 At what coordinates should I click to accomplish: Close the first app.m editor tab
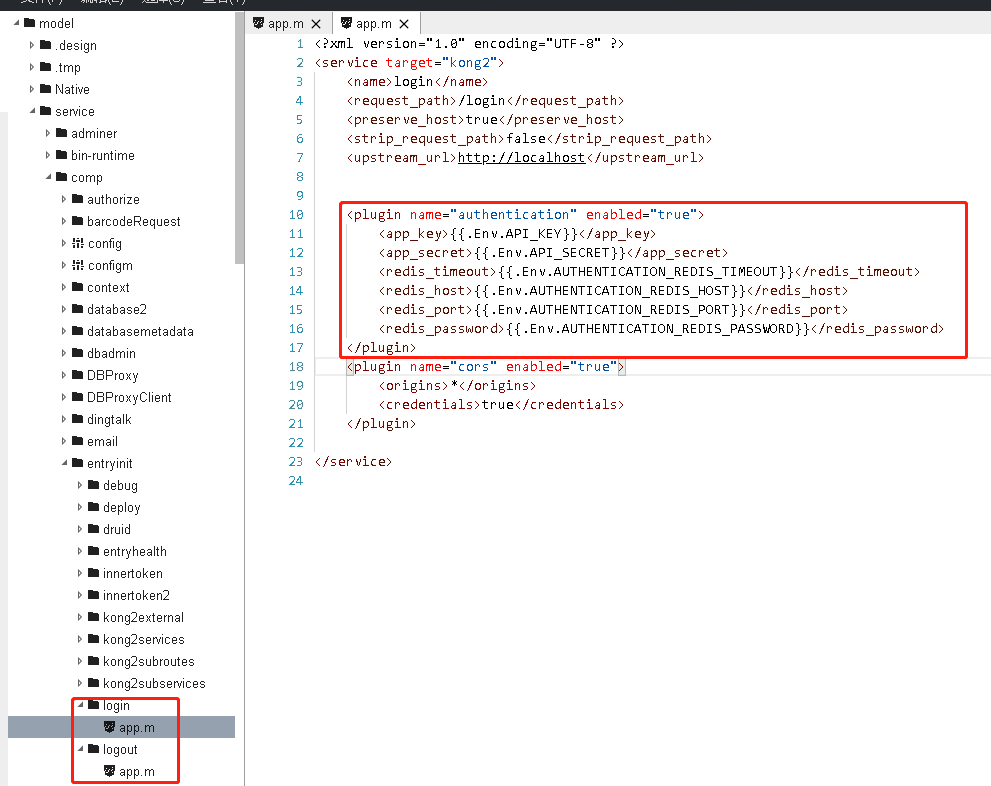pyautogui.click(x=317, y=24)
